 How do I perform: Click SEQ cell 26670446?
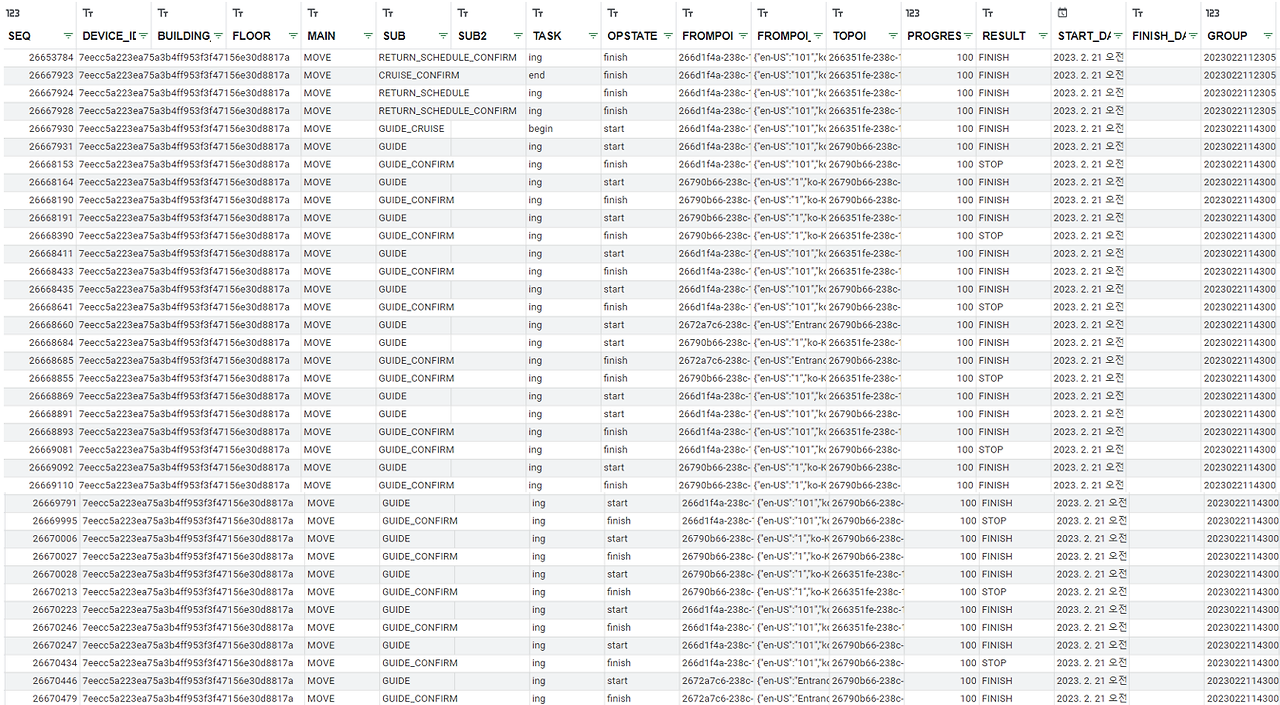click(54, 681)
